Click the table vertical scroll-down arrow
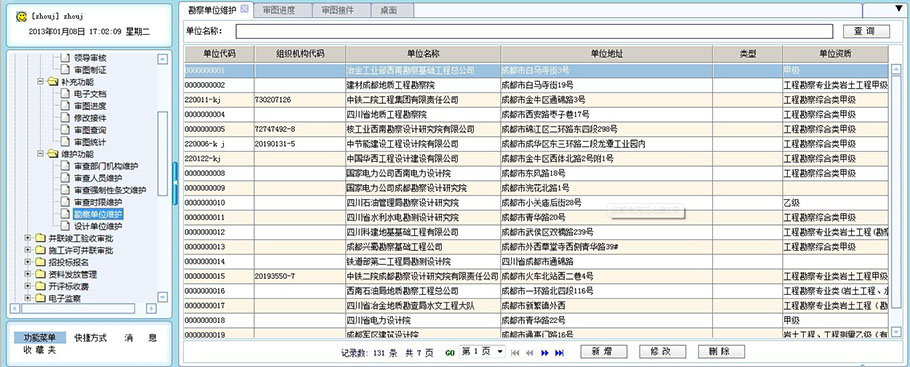The image size is (910, 367). (895, 331)
